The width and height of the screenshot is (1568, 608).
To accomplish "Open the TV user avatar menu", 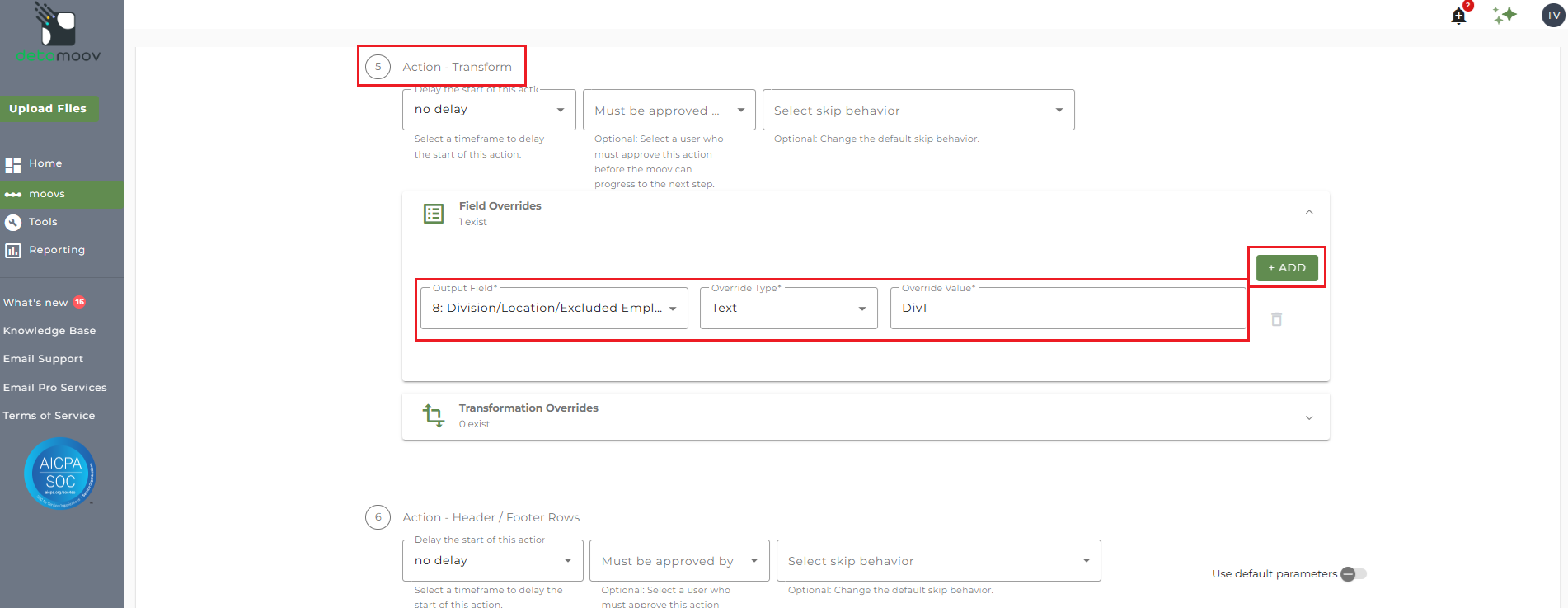I will point(1553,15).
